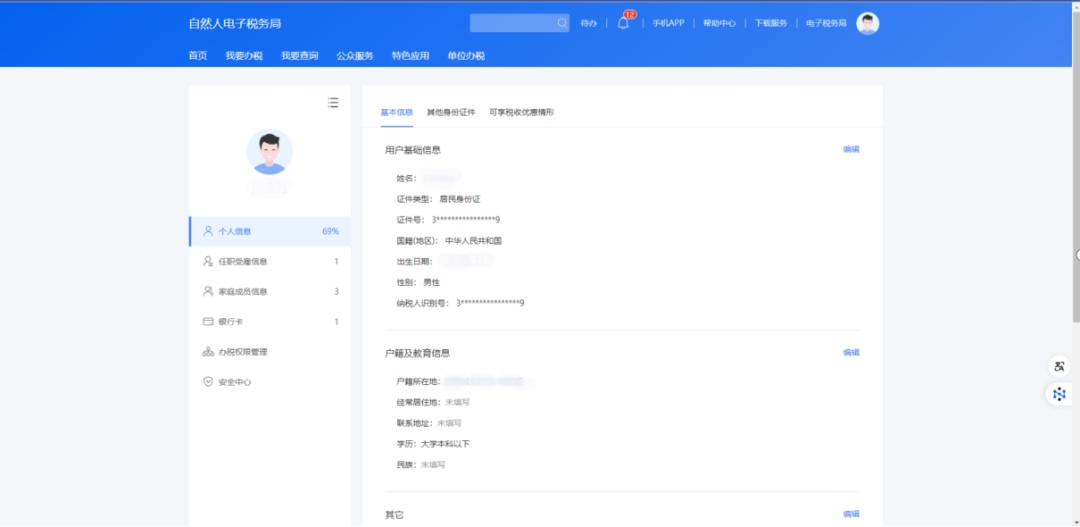This screenshot has width=1080, height=527.
Task: Click the 安全中心 shield icon
Action: pyautogui.click(x=208, y=382)
